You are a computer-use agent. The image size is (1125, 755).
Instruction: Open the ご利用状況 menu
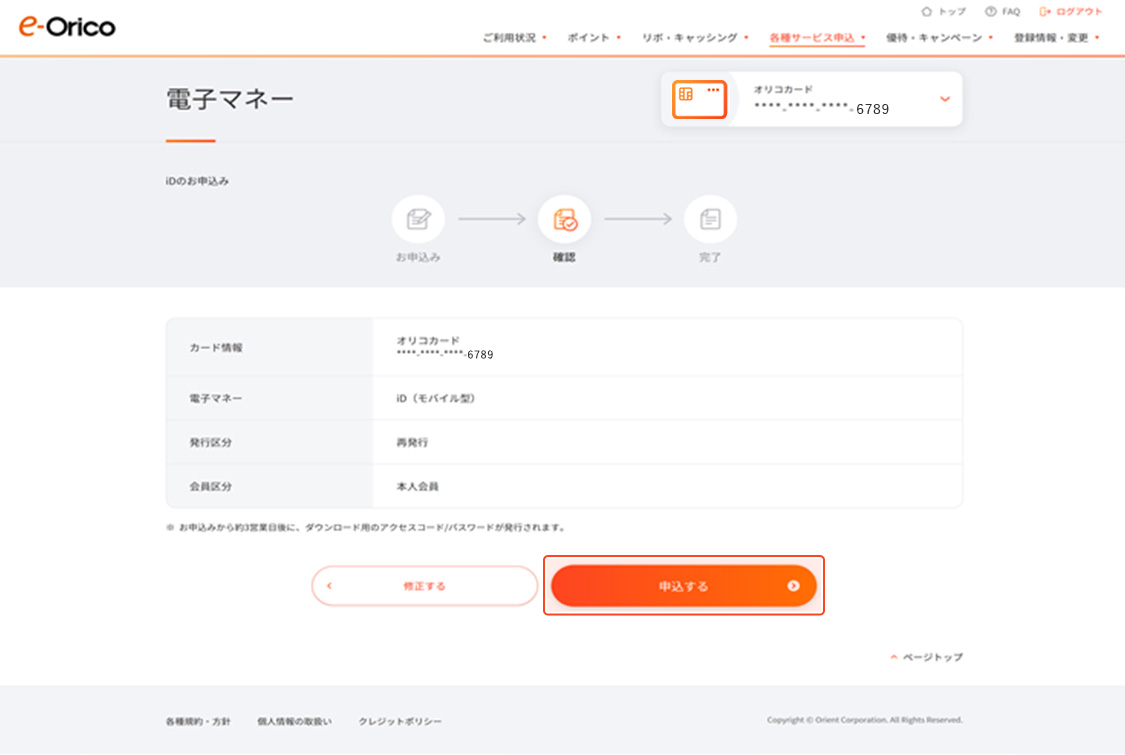point(514,37)
